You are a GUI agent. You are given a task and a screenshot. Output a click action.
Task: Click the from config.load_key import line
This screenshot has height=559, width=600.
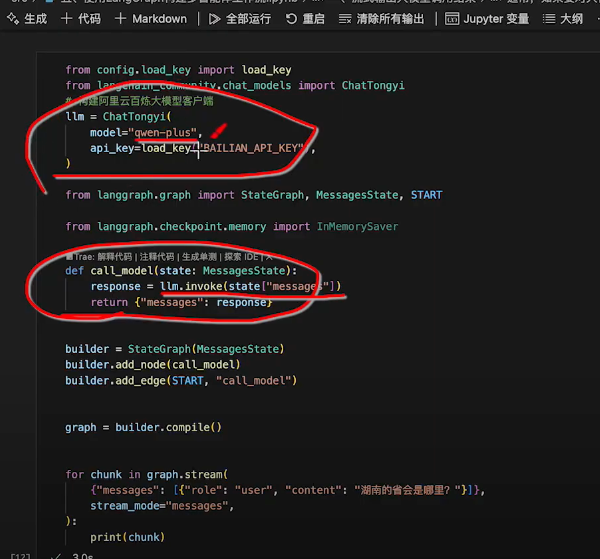(x=178, y=70)
